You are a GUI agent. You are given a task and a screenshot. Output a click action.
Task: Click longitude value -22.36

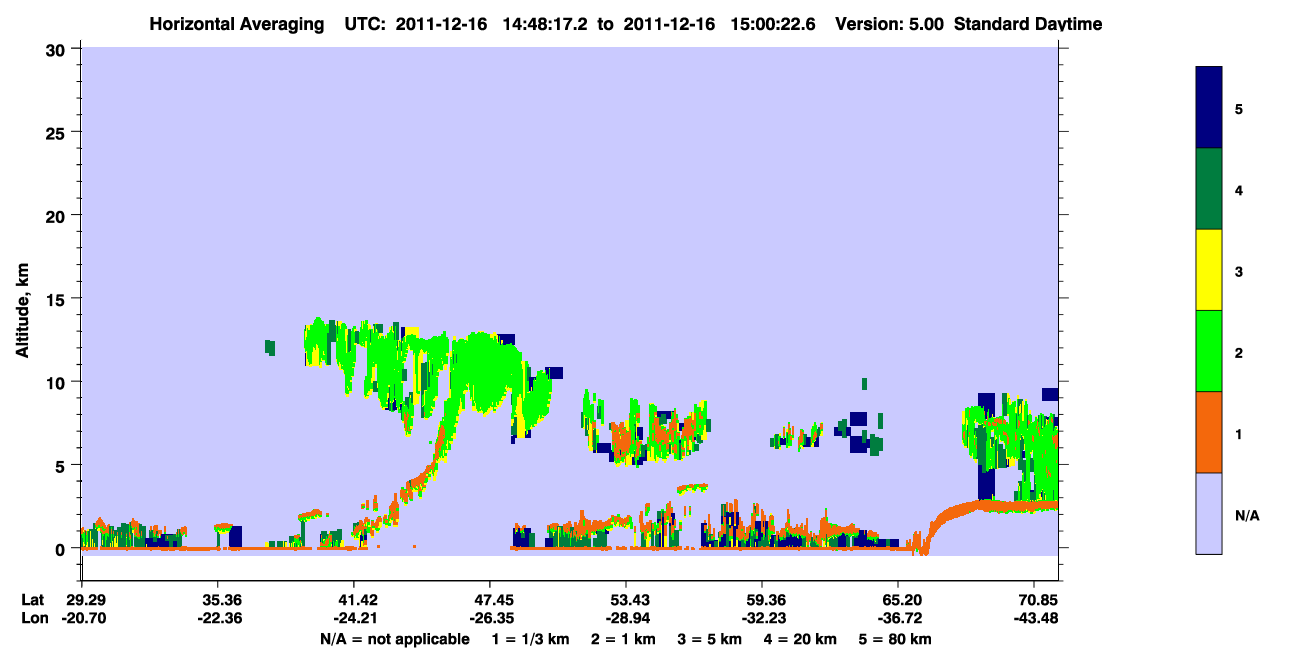click(218, 618)
